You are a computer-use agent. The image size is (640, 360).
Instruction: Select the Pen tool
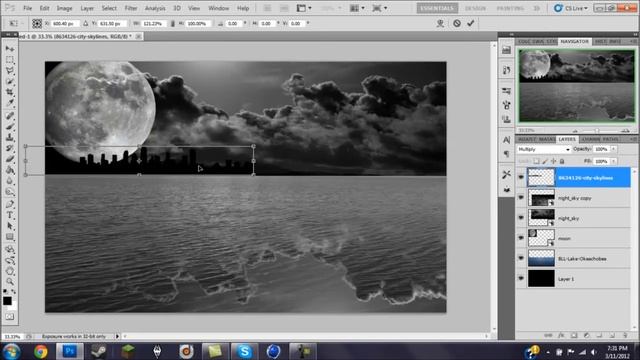point(10,204)
